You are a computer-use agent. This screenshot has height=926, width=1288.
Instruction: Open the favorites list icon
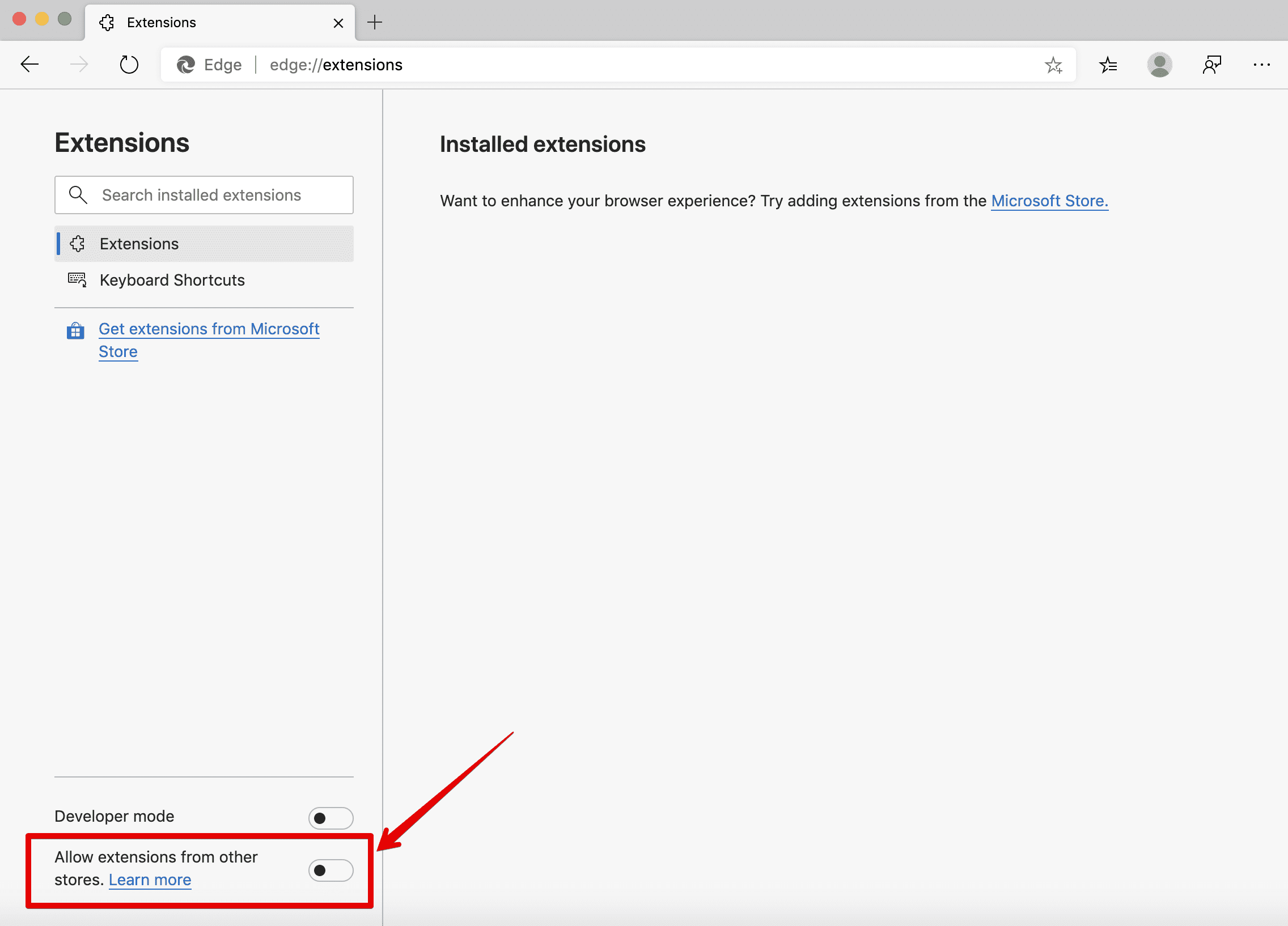(x=1108, y=65)
